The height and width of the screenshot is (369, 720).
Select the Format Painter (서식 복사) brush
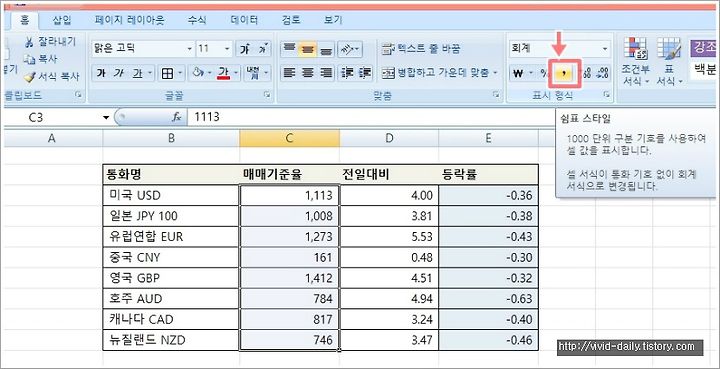click(x=52, y=77)
